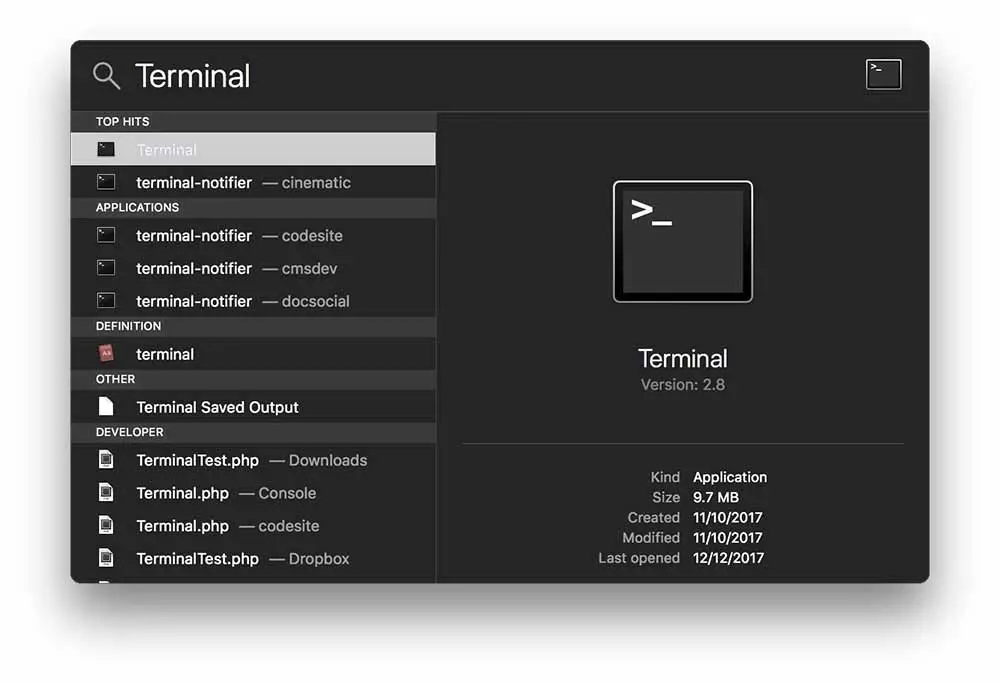Viewport: 1000px width, 684px height.
Task: Select the Terminal top hit result
Action: (x=253, y=149)
